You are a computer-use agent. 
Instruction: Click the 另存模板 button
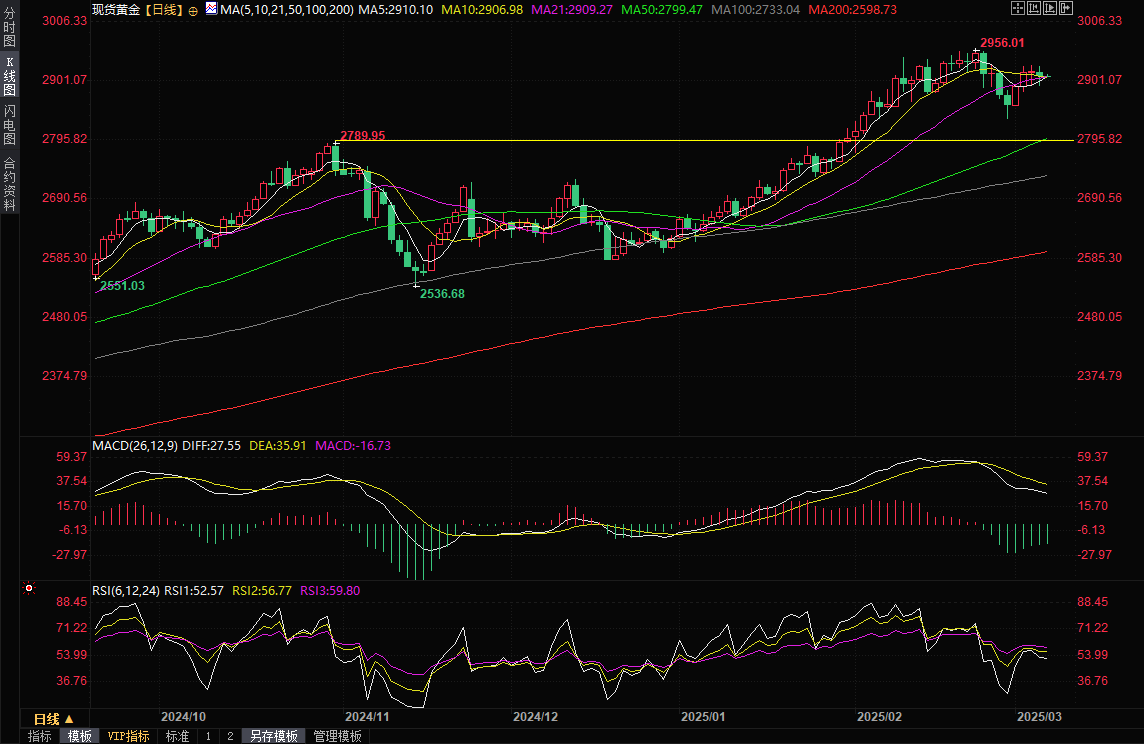coord(274,736)
